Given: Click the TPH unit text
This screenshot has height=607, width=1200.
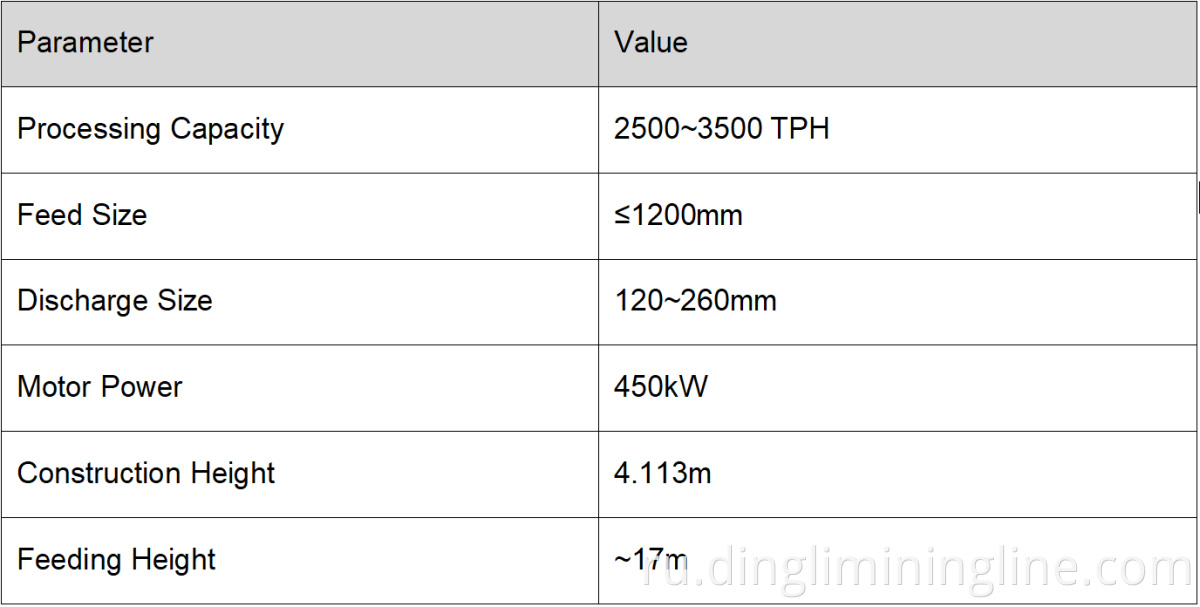Looking at the screenshot, I should pyautogui.click(x=800, y=129).
